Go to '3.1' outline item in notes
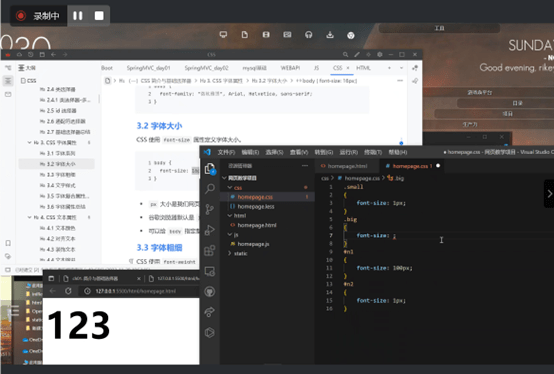Image resolution: width=554 pixels, height=374 pixels. [x=57, y=153]
